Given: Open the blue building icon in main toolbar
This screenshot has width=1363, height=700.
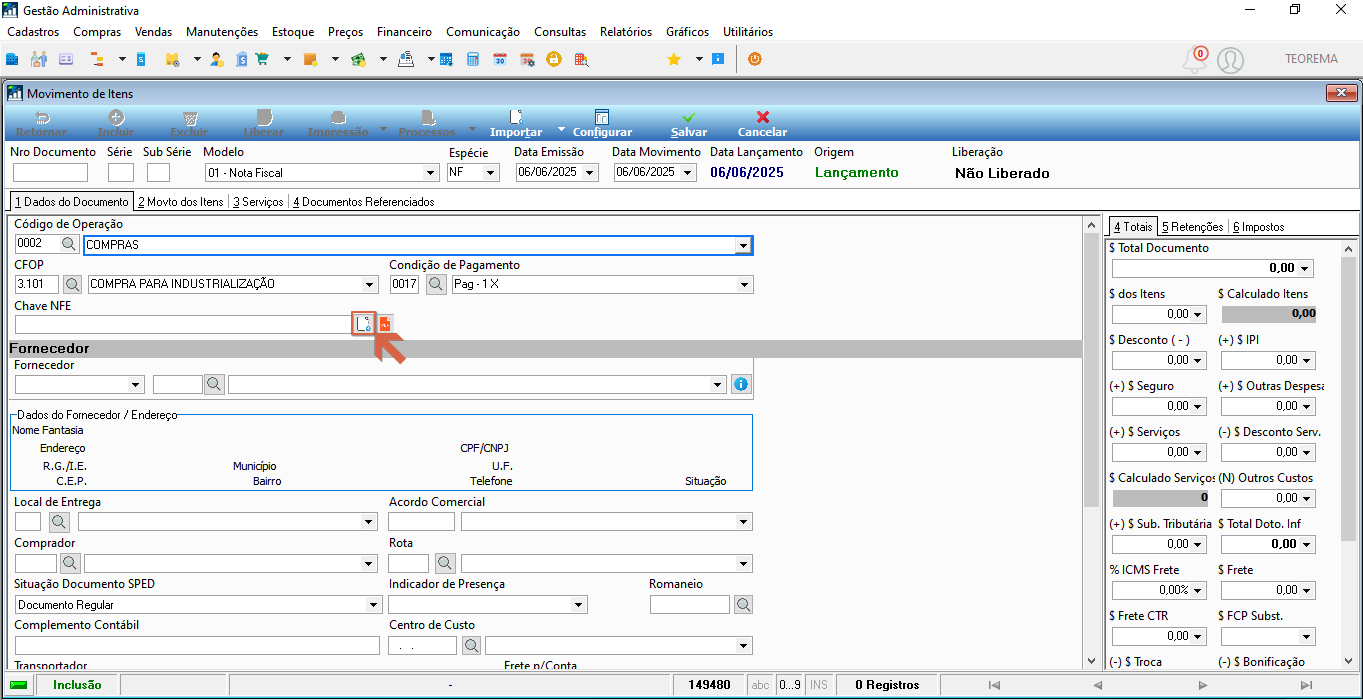Looking at the screenshot, I should (x=12, y=59).
